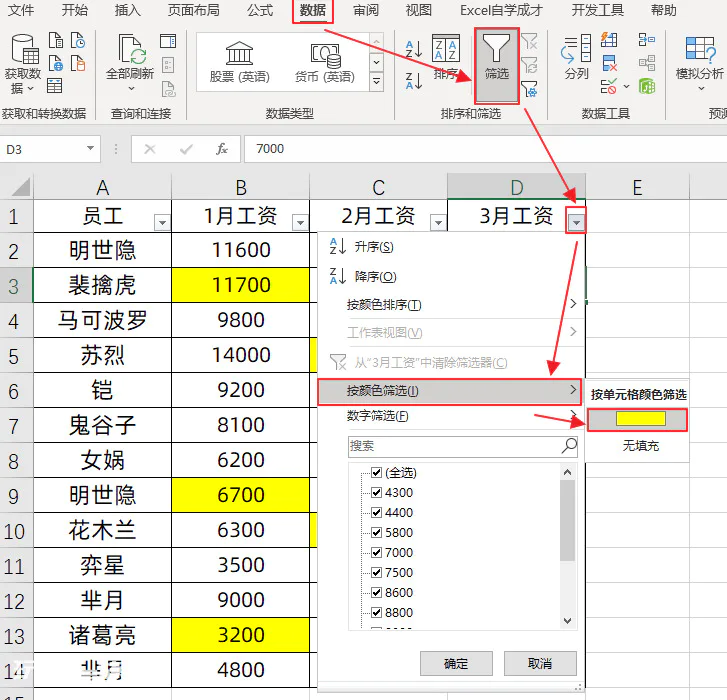
Task: Click the filter list scrollbar down arrow
Action: pyautogui.click(x=568, y=621)
